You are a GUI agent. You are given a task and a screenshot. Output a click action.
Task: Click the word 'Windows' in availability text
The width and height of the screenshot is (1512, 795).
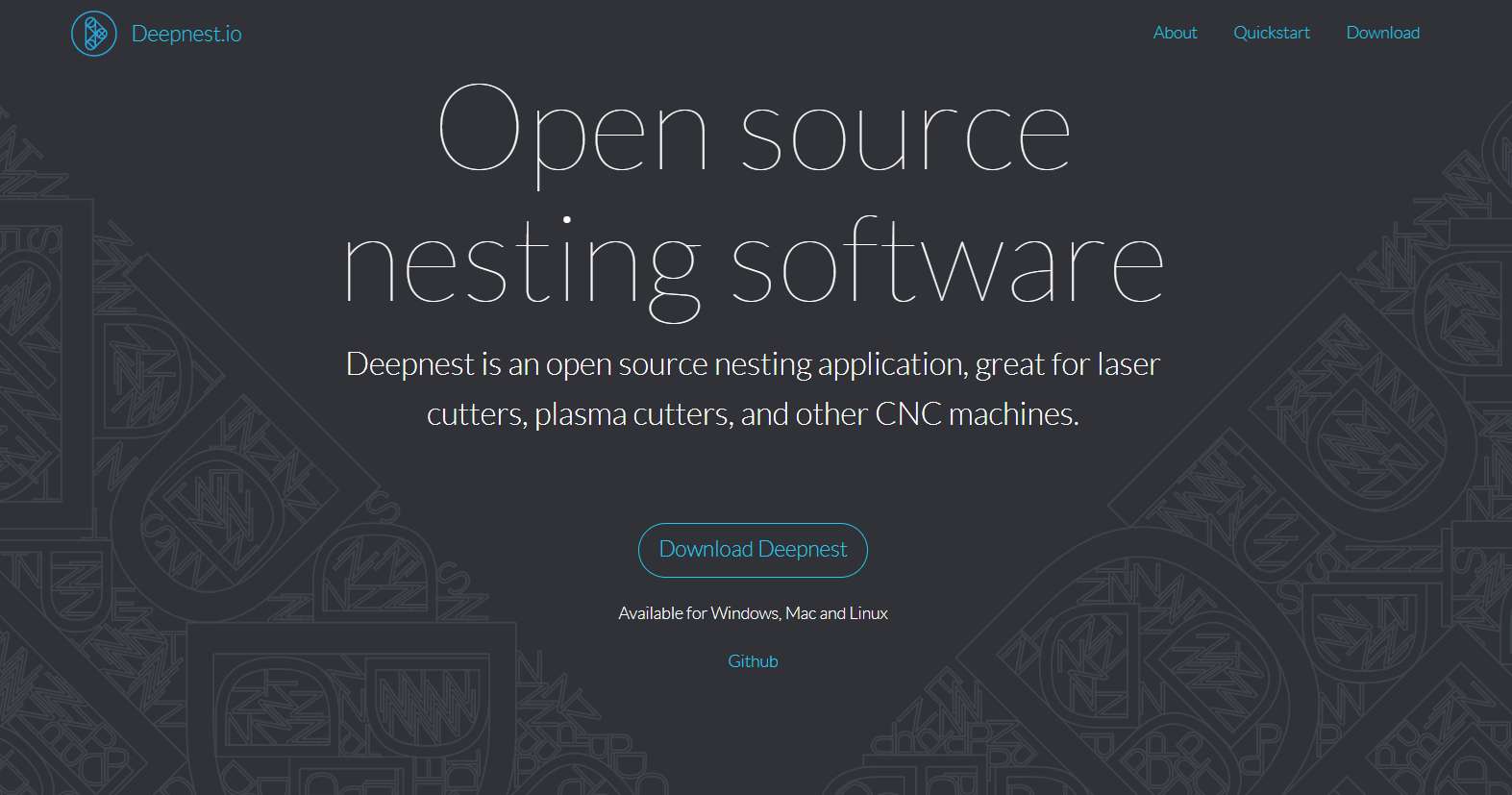744,613
